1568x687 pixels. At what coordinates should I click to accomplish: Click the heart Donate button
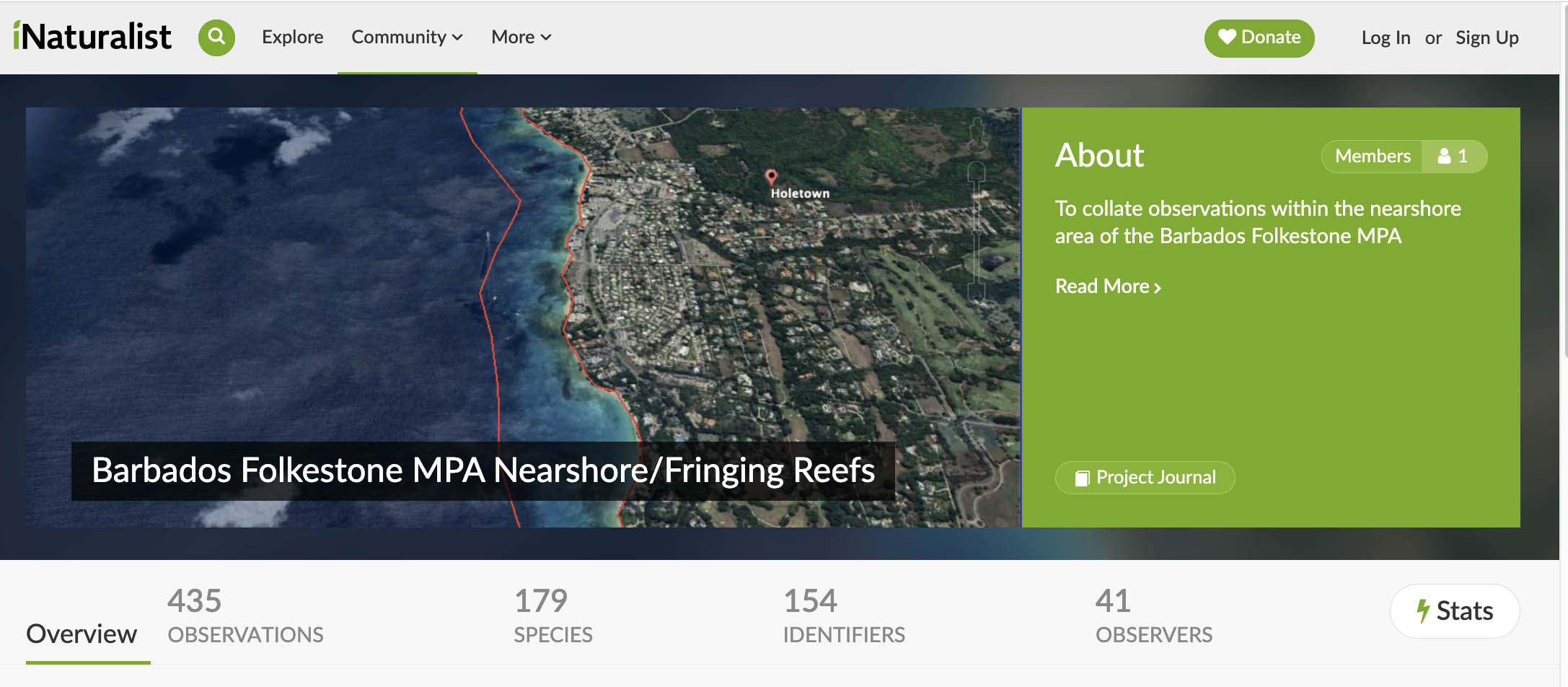[x=1259, y=38]
